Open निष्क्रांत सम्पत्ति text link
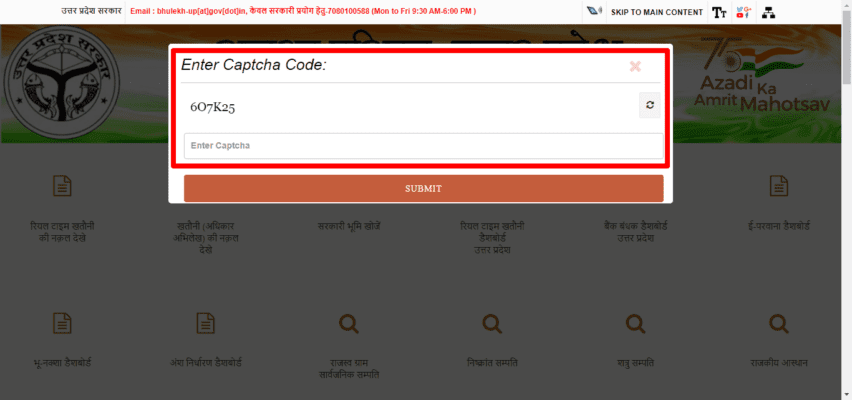The height and width of the screenshot is (400, 852). [492, 363]
